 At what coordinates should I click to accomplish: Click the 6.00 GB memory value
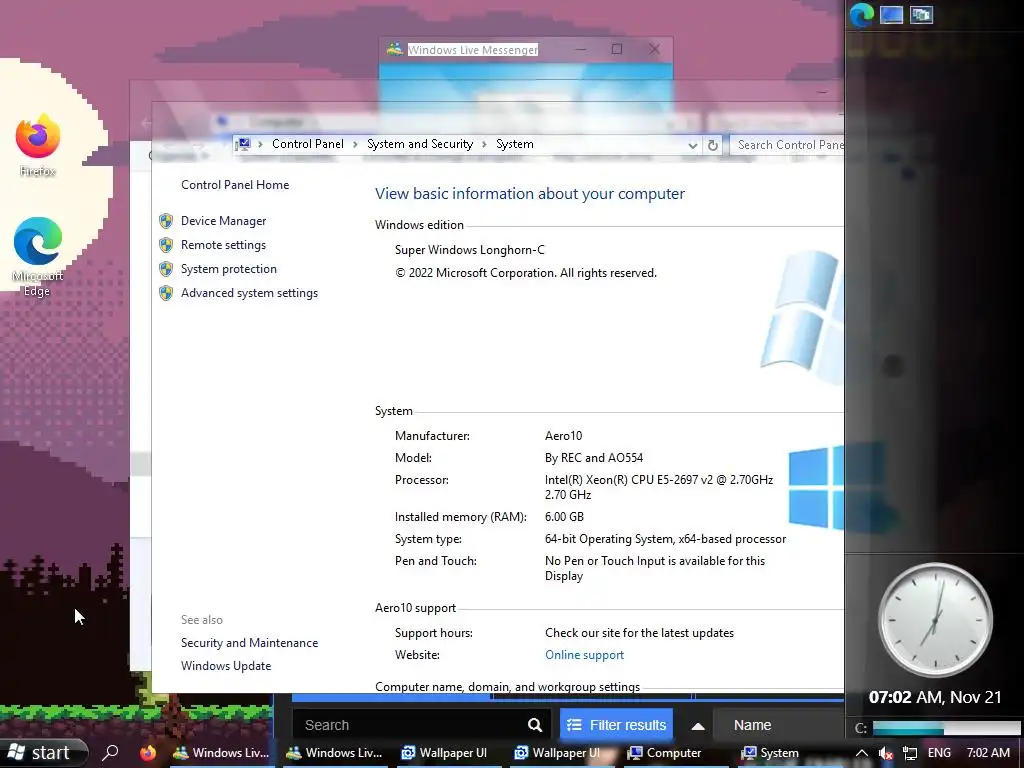(564, 517)
